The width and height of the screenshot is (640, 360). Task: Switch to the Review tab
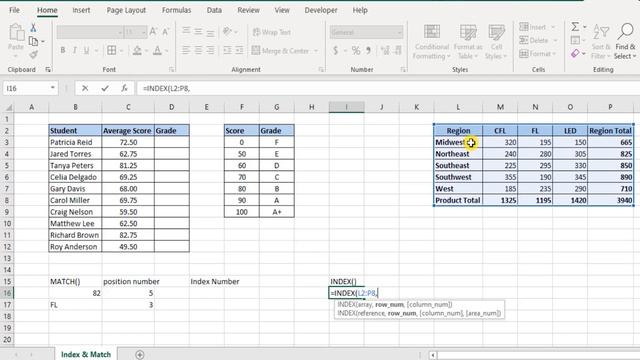click(248, 10)
